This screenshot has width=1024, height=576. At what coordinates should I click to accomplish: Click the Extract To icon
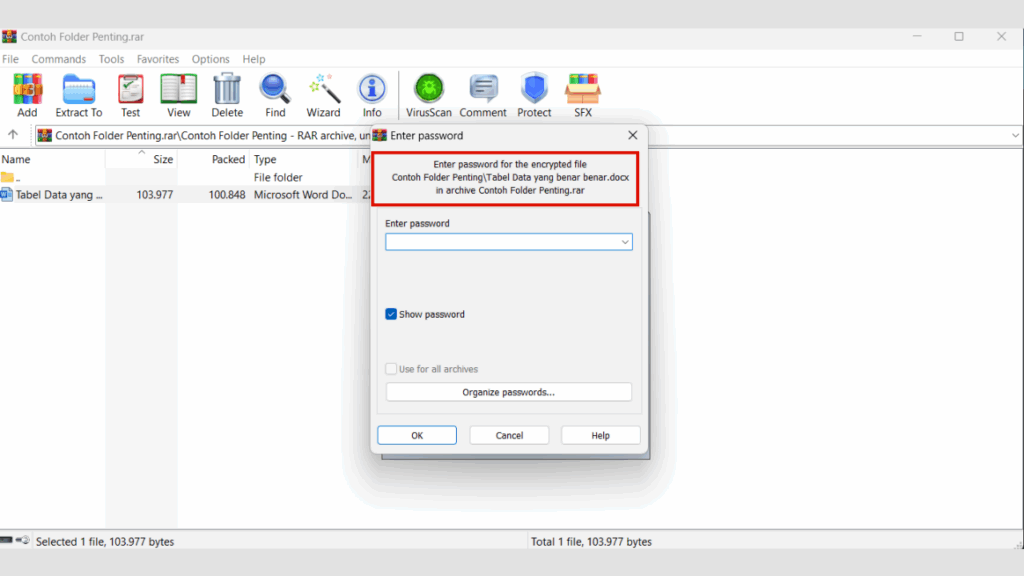(78, 90)
